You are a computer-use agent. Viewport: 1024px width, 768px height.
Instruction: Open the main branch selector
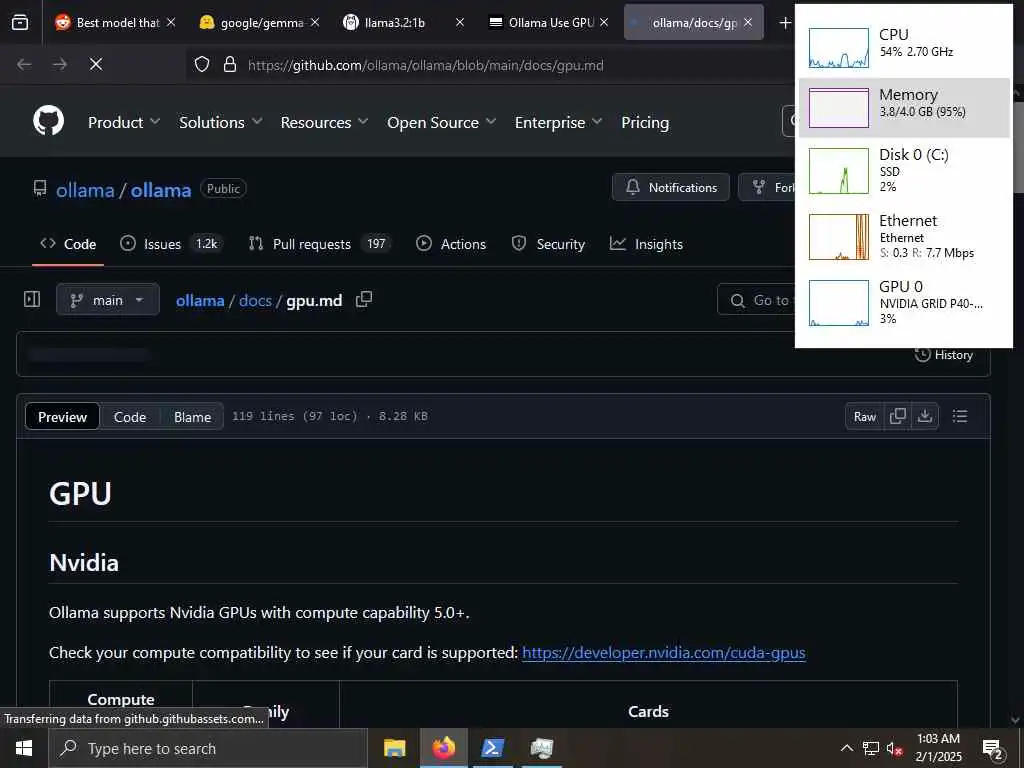108,300
